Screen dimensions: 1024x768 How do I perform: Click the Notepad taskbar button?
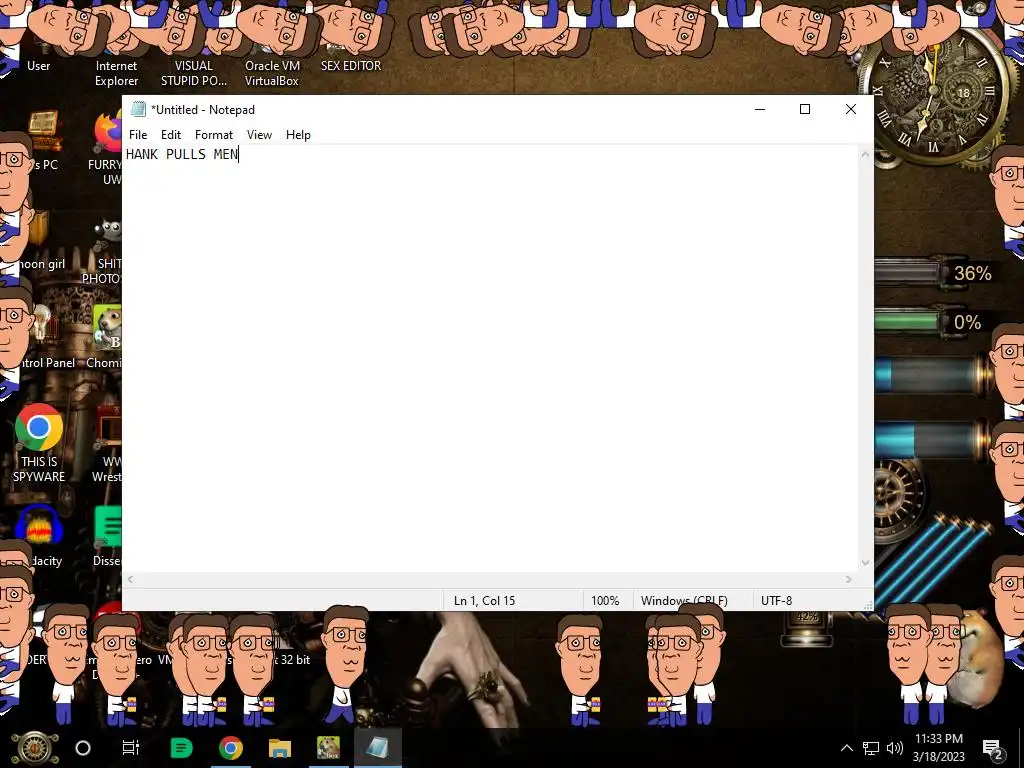tap(377, 748)
